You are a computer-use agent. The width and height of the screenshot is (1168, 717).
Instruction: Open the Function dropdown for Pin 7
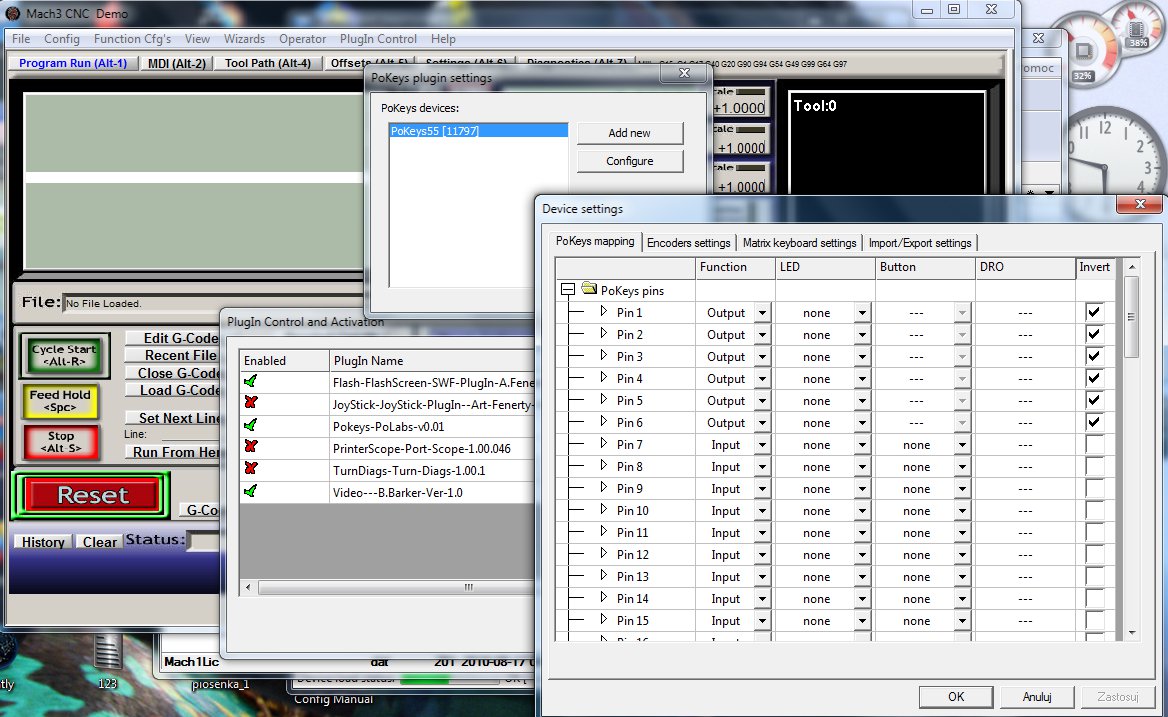pyautogui.click(x=762, y=444)
